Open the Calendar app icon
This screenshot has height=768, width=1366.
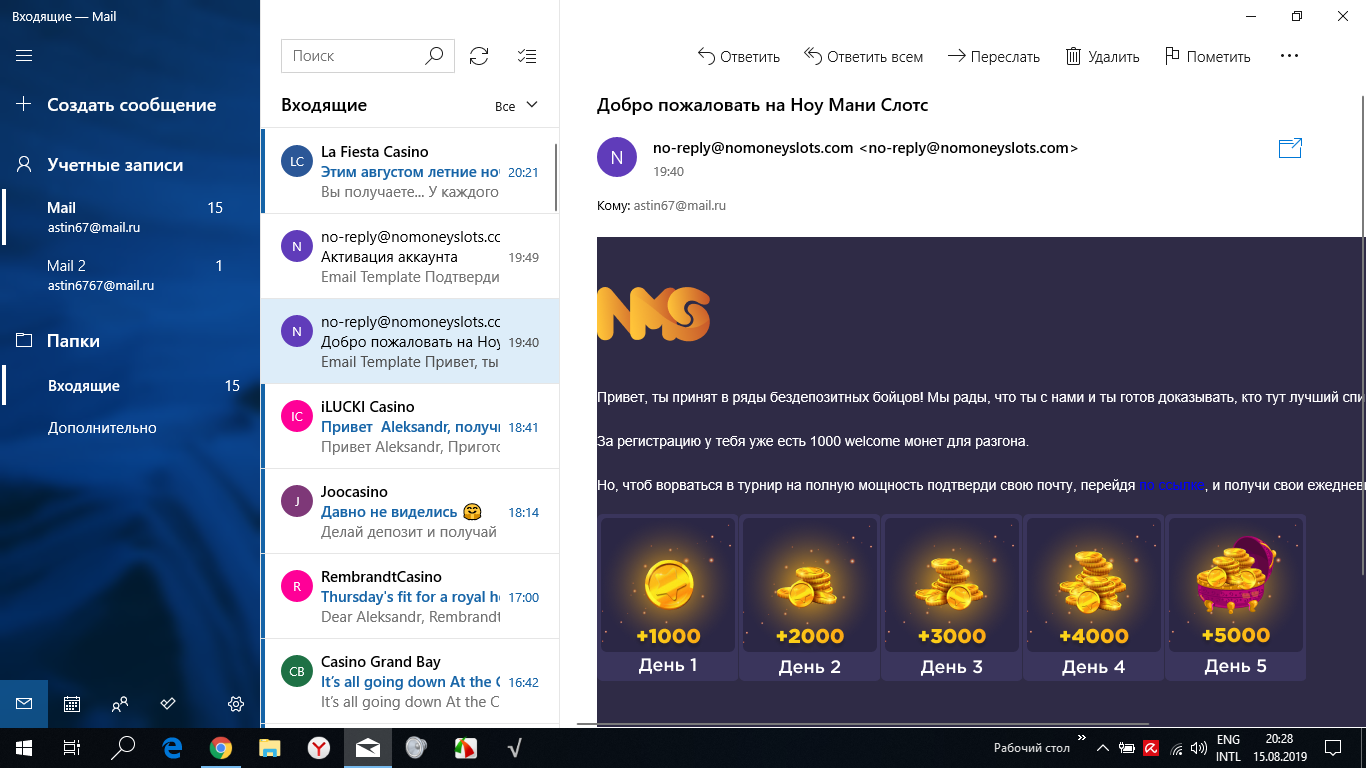(x=72, y=704)
